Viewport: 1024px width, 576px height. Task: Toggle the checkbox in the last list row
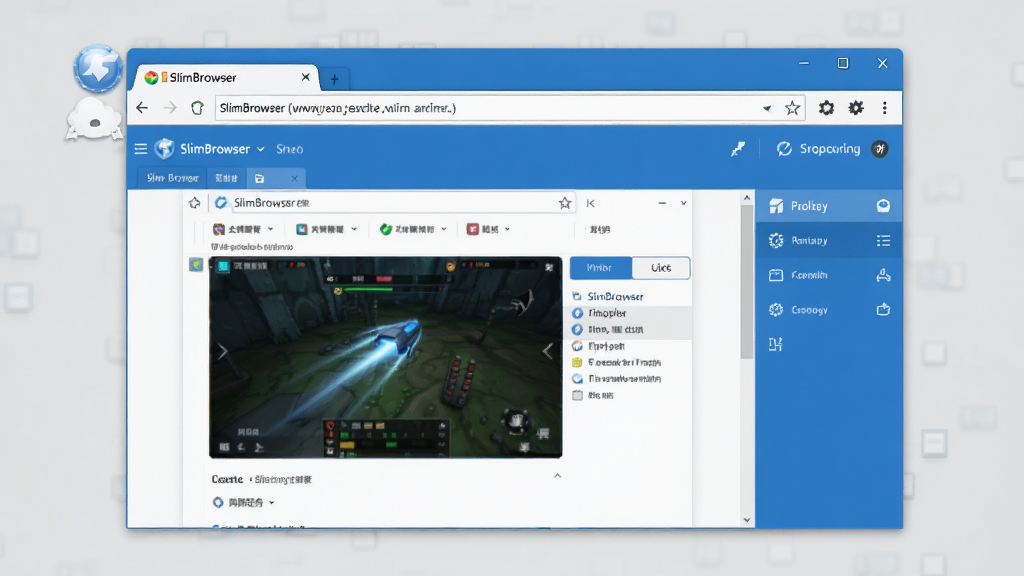click(x=577, y=395)
